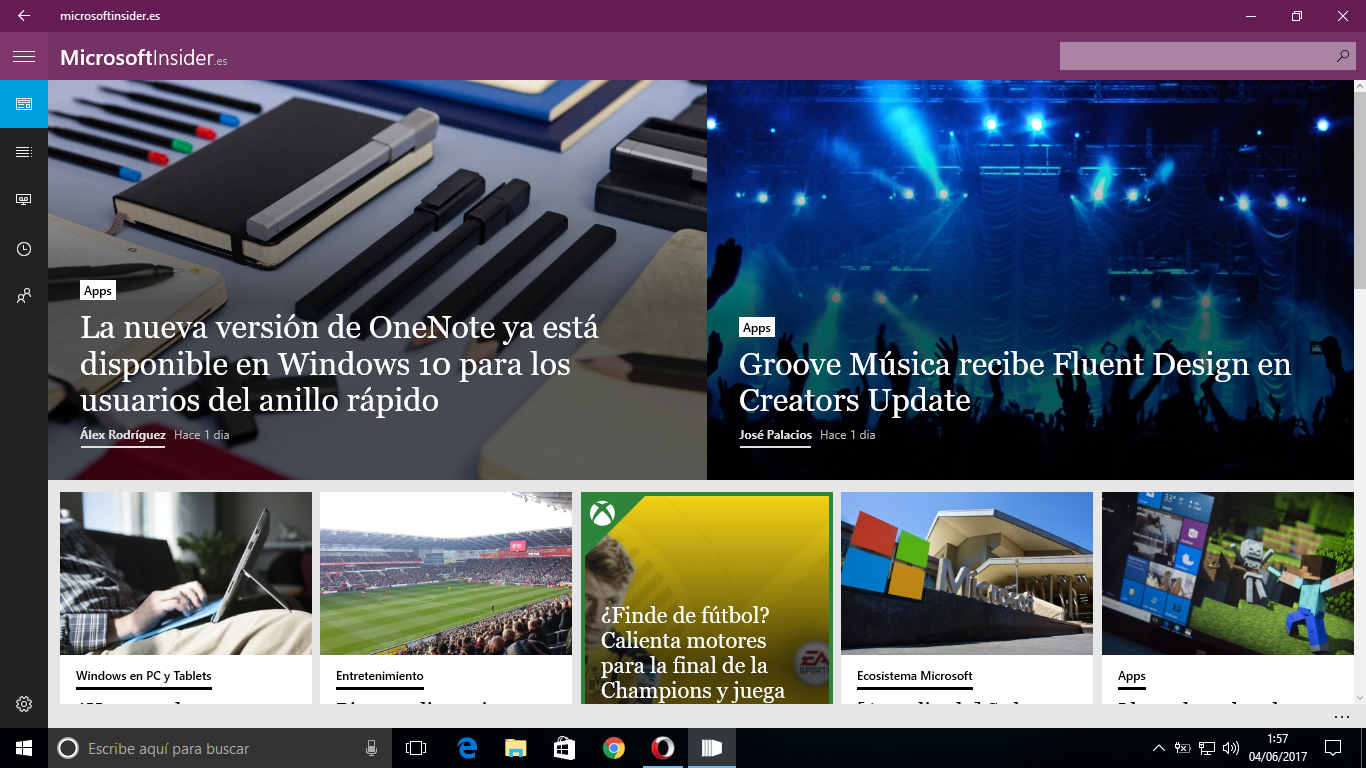Click the vertical scrollbar down arrow

1360,697
